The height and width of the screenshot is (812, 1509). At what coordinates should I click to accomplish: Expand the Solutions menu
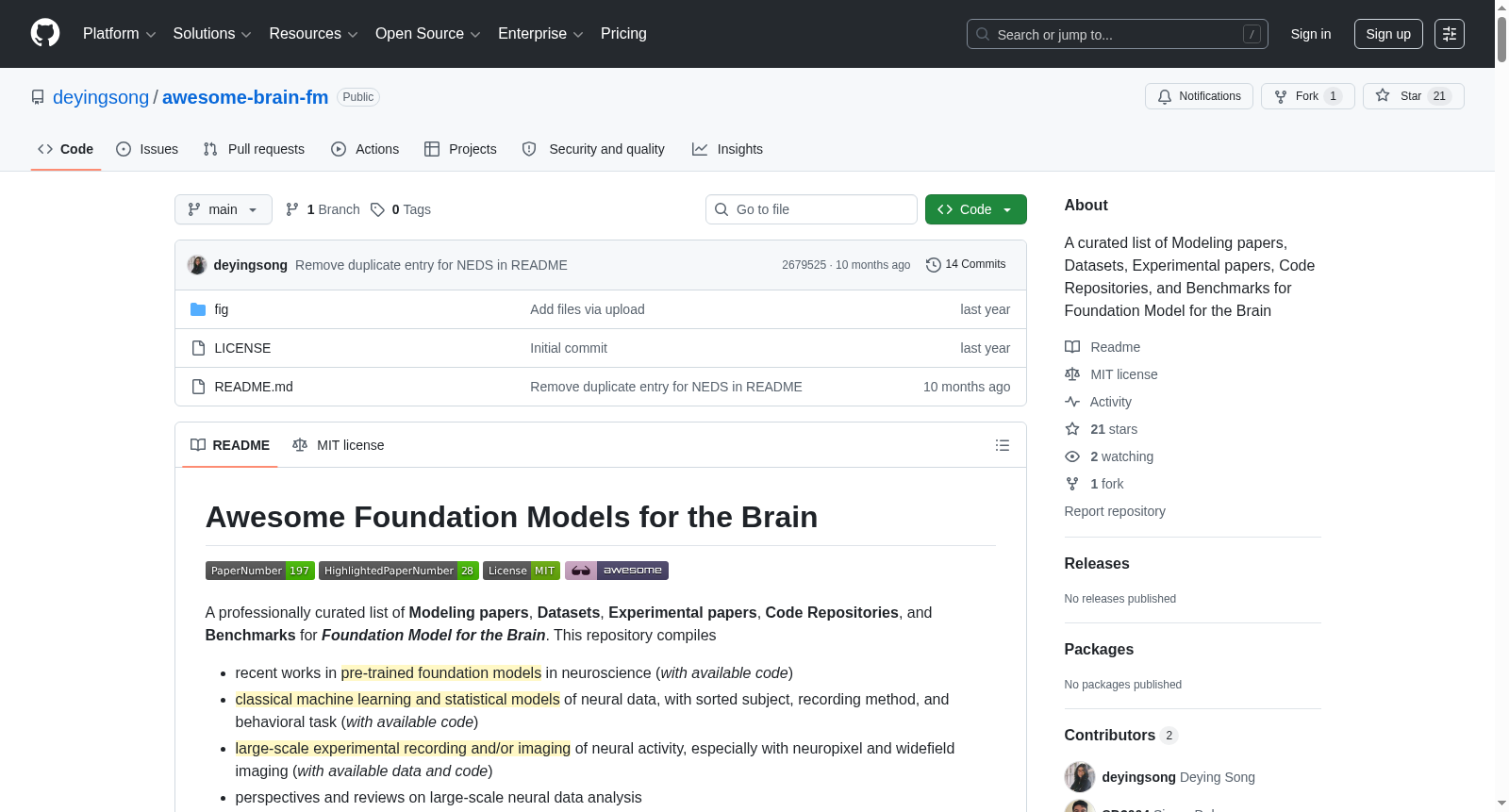coord(212,34)
